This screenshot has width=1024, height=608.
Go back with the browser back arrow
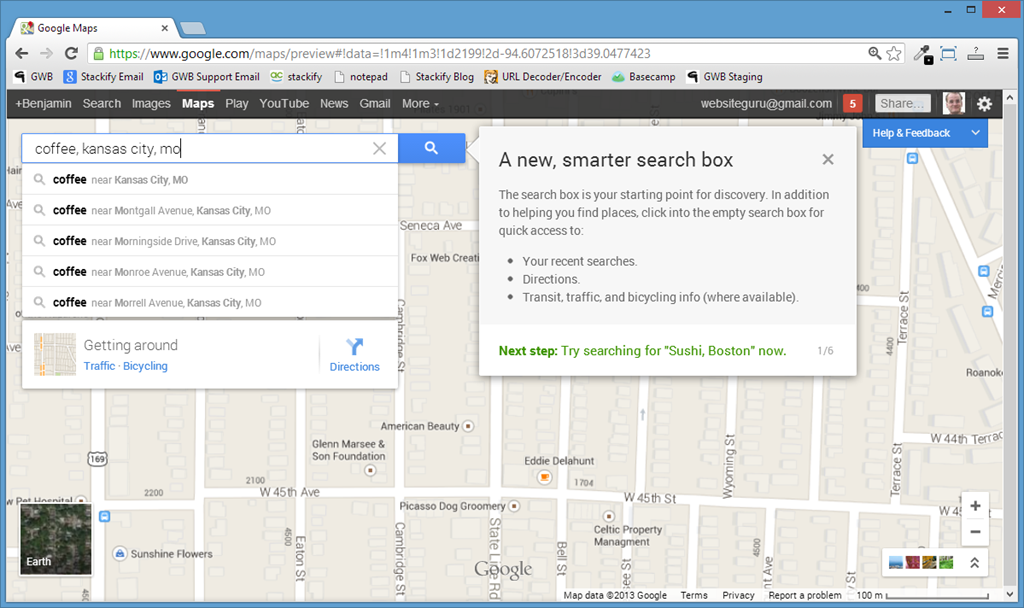click(x=22, y=54)
